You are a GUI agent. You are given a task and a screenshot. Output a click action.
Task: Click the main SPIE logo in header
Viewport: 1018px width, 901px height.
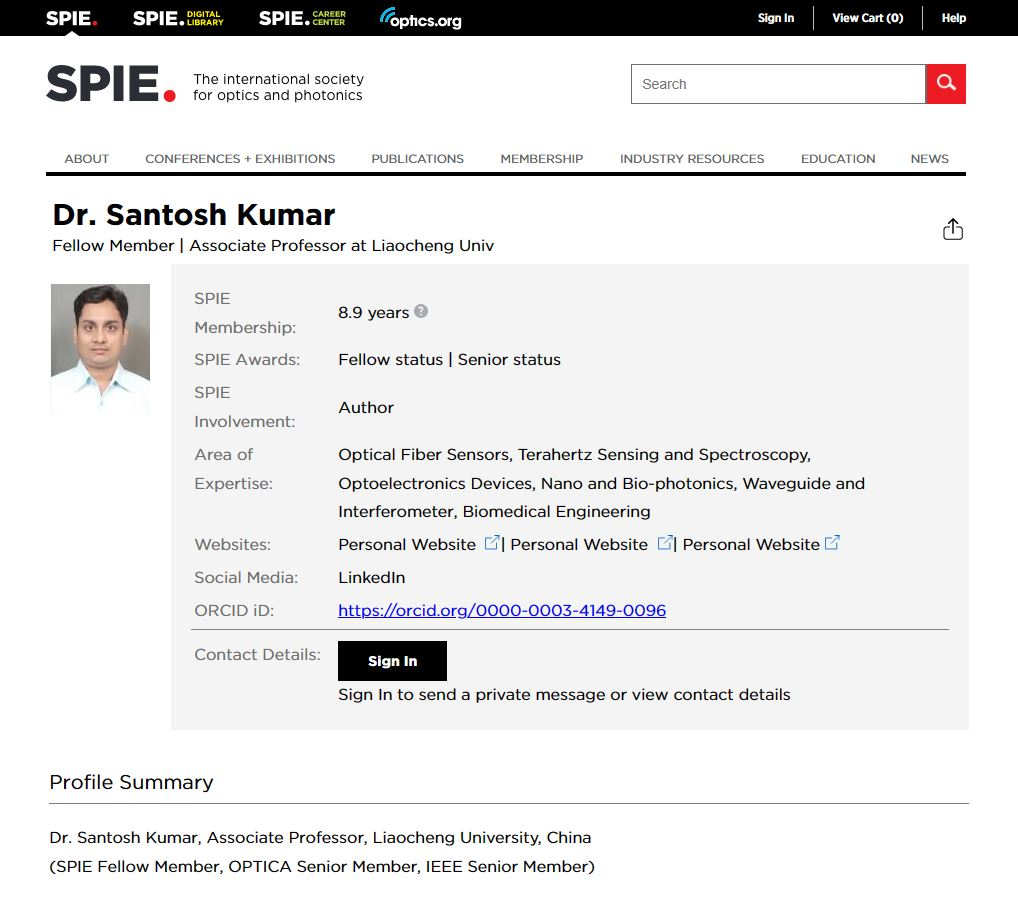(x=111, y=86)
